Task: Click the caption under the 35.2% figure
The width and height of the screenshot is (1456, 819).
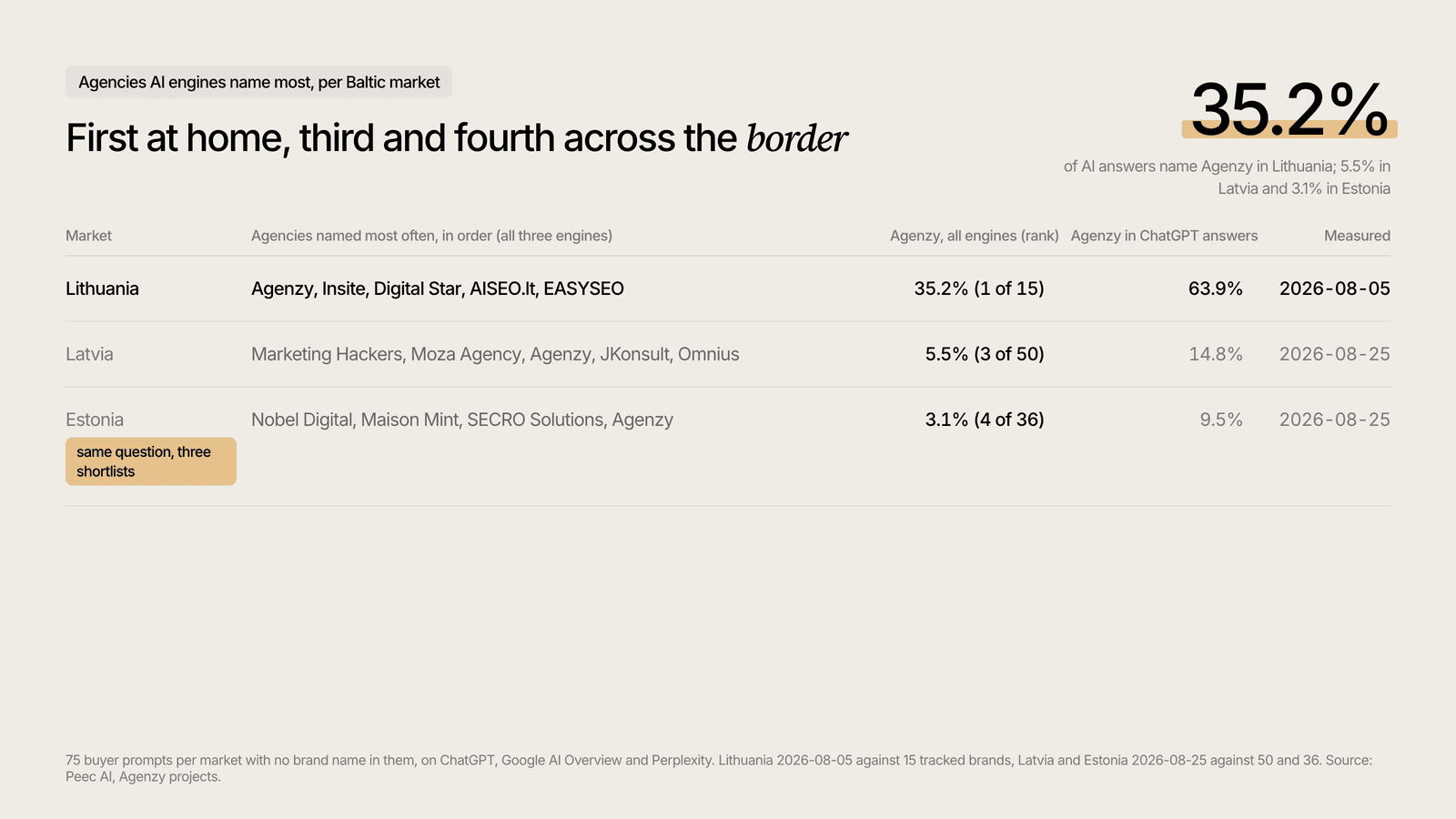Action: [x=1227, y=177]
